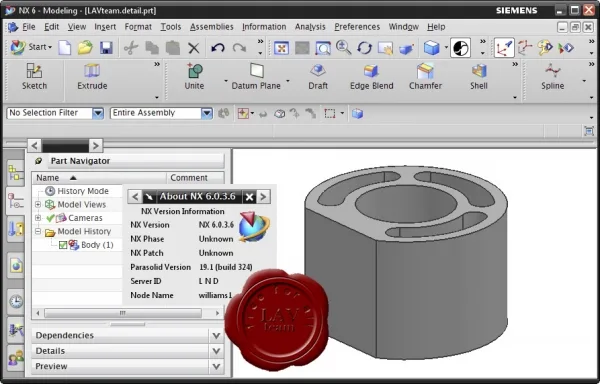Open the File menu

29,27
